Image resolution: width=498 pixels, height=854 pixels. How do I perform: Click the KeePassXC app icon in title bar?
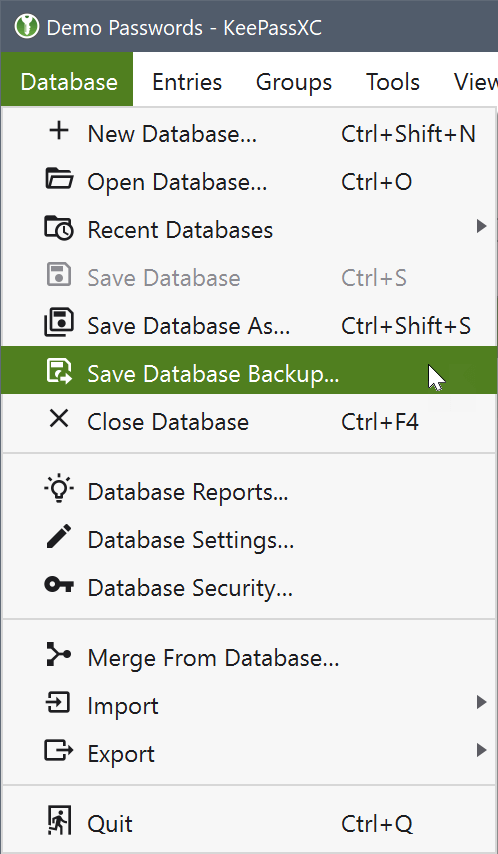pyautogui.click(x=27, y=26)
